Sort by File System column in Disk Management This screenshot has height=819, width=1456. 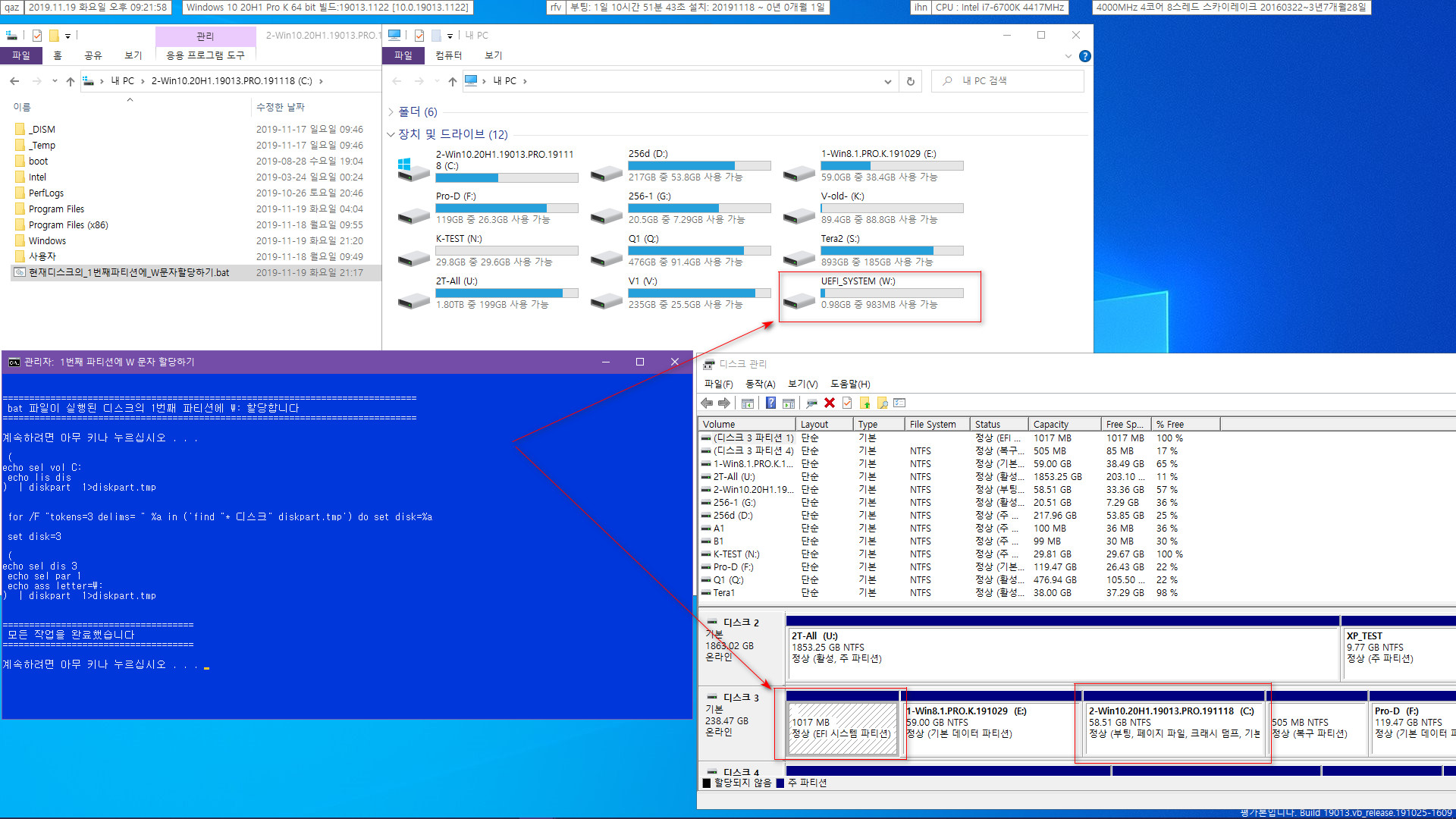[937, 424]
